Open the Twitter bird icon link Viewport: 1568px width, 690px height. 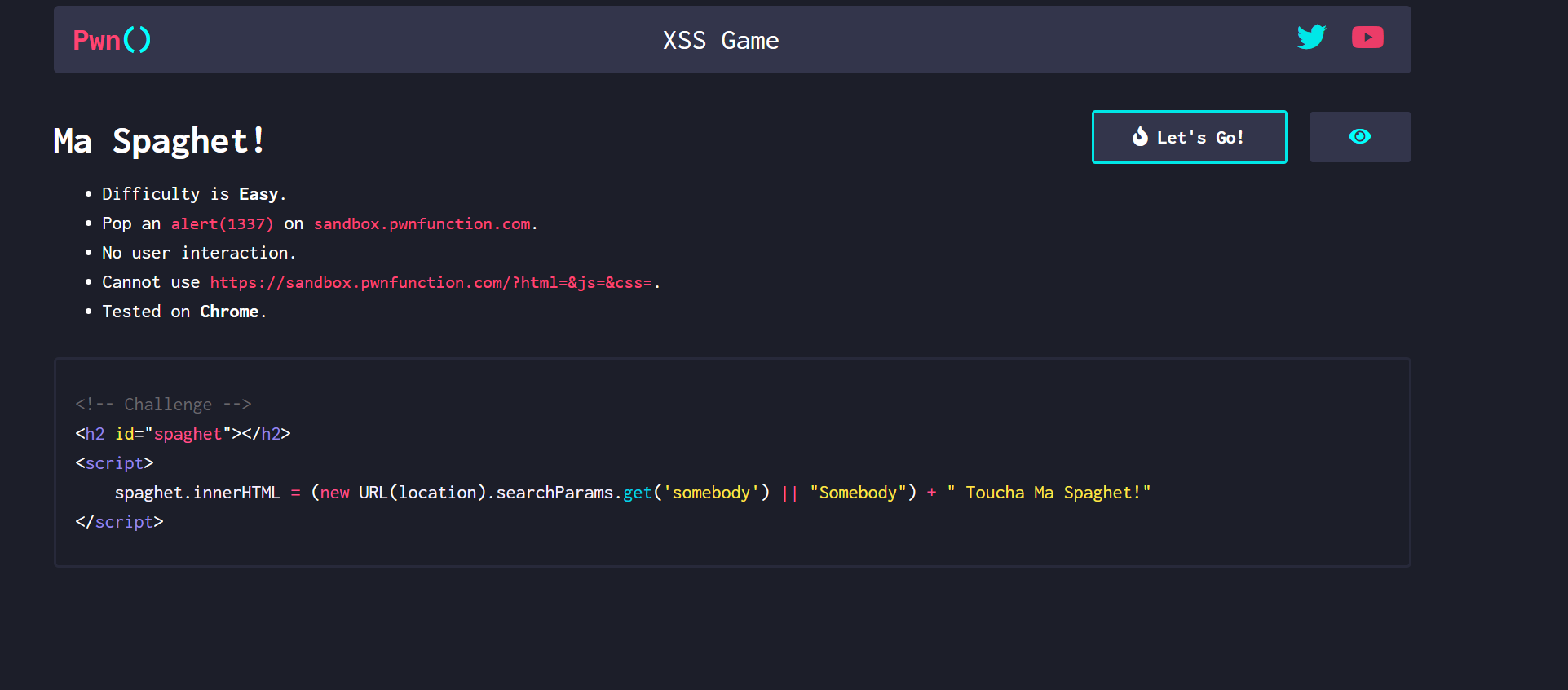(x=1312, y=37)
